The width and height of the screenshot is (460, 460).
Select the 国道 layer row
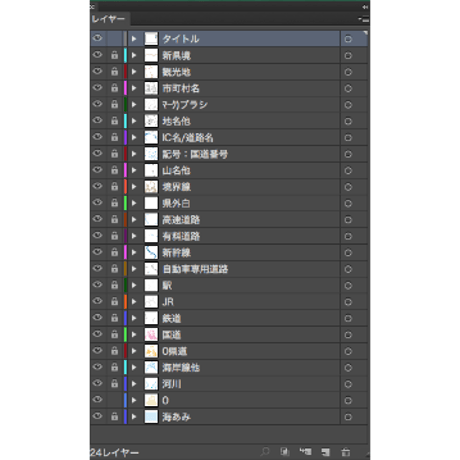click(x=229, y=335)
